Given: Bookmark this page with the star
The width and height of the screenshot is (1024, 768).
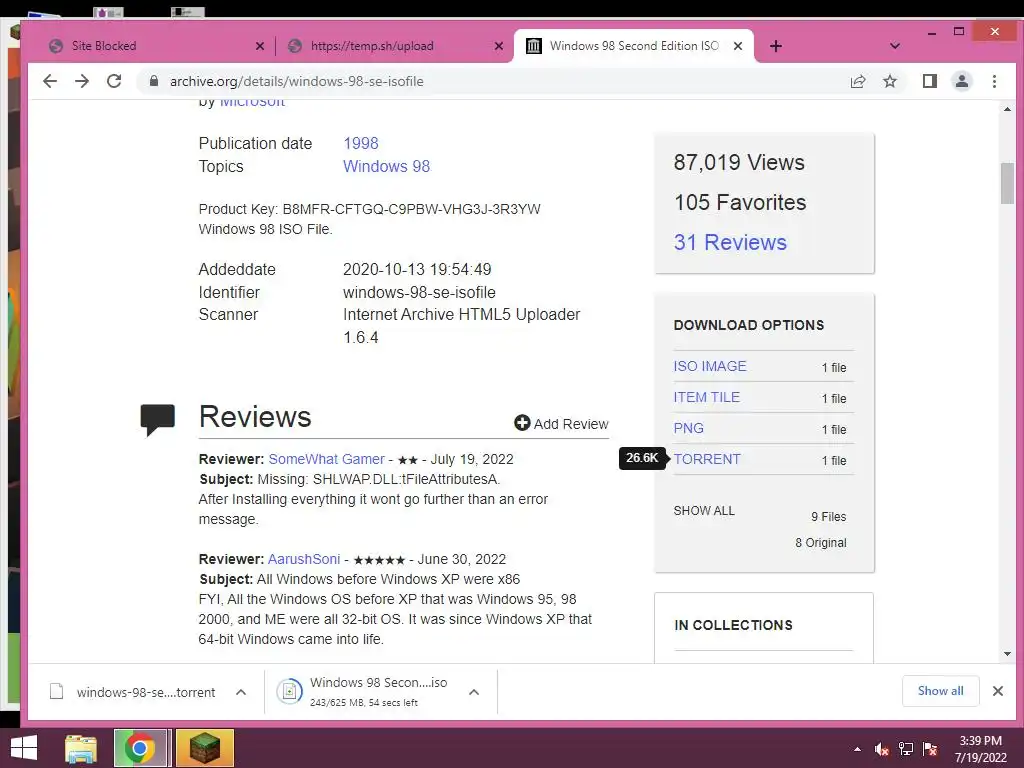Looking at the screenshot, I should [x=889, y=81].
